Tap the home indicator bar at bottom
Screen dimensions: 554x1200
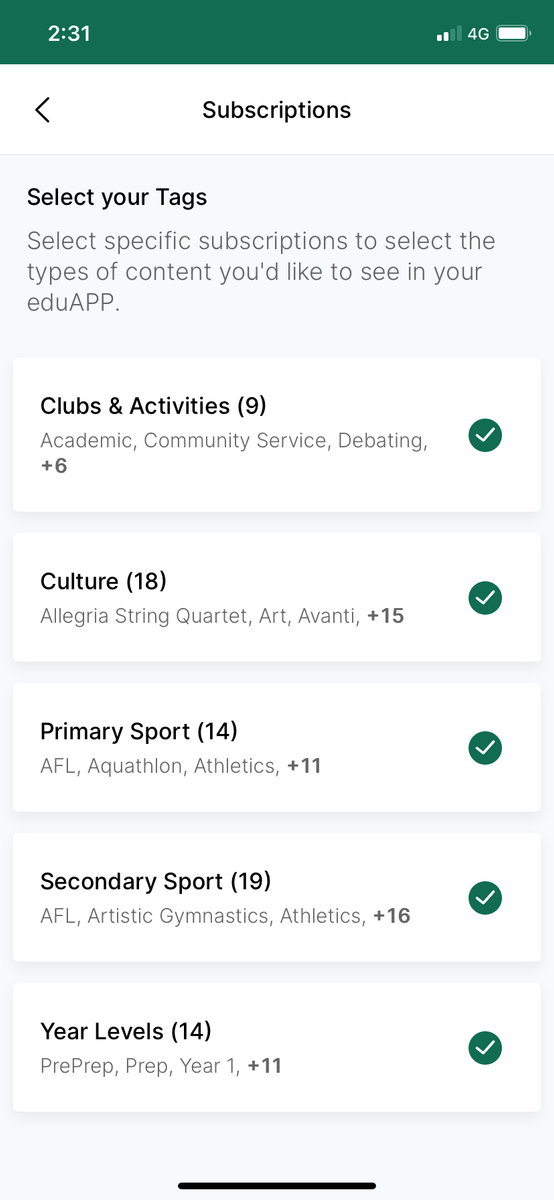click(x=277, y=1186)
